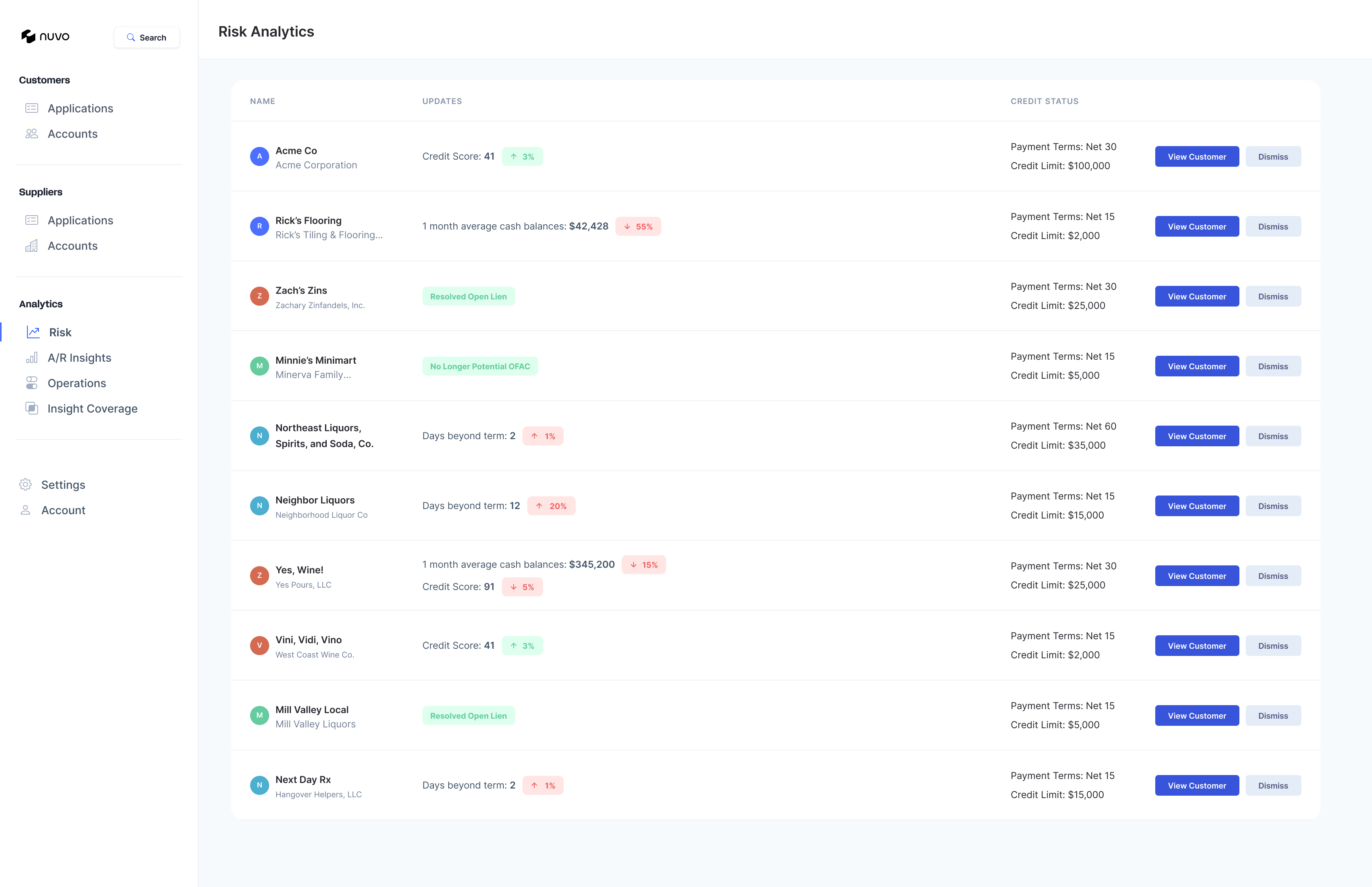Click the UPDATES column header
The height and width of the screenshot is (887, 1372).
[441, 101]
